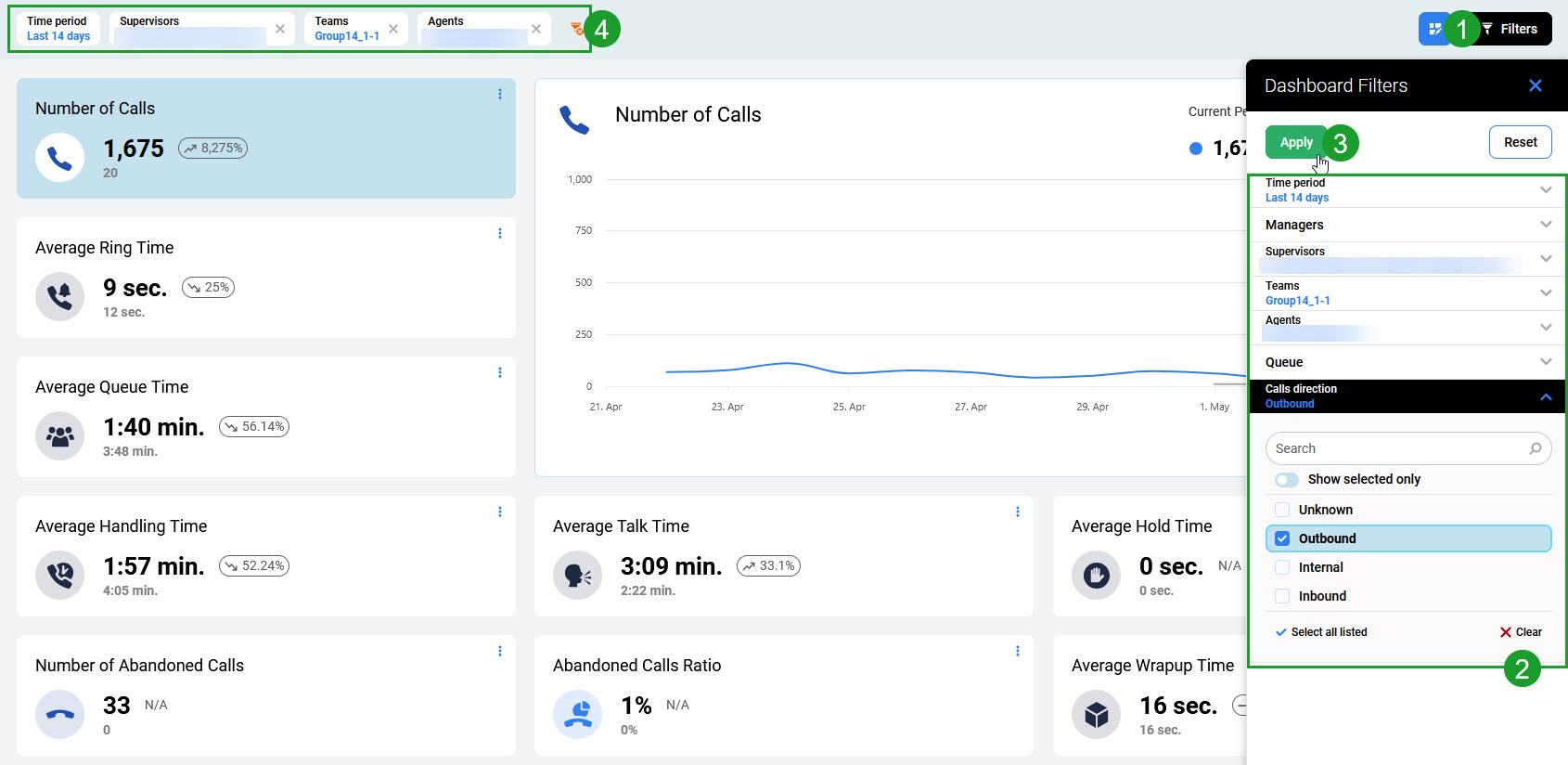The image size is (1568, 765).
Task: Click the Reset button
Action: 1520,142
